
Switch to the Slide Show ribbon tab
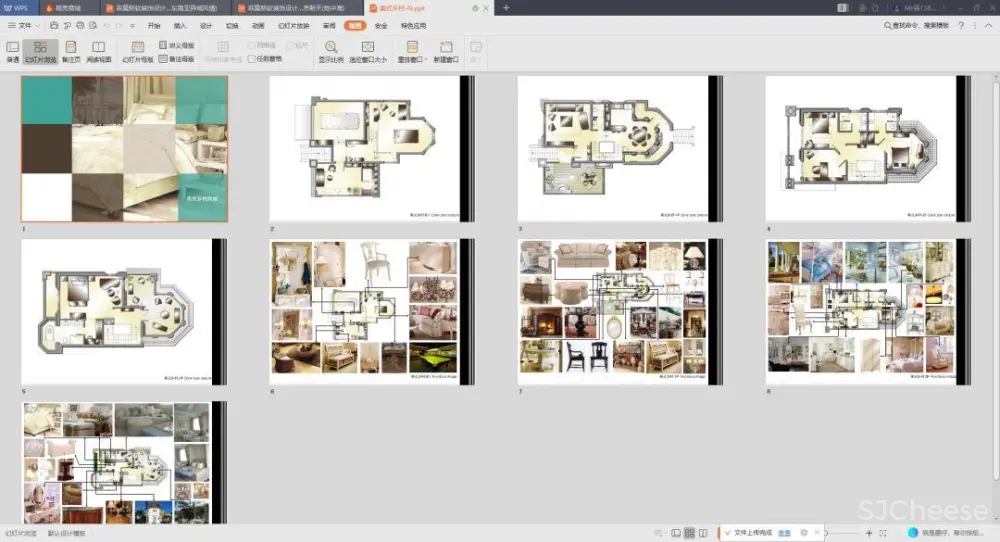(293, 25)
